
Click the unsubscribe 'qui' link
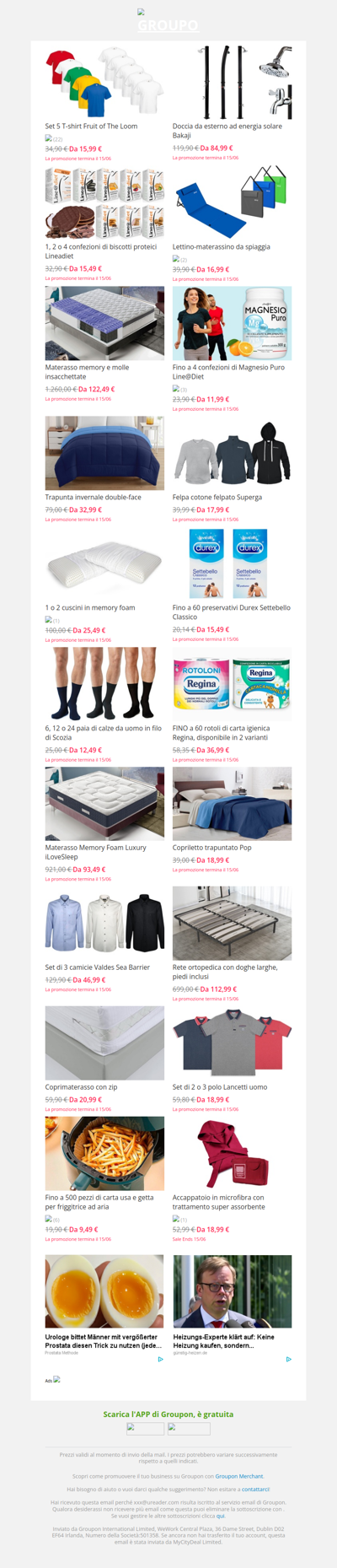pyautogui.click(x=221, y=1516)
